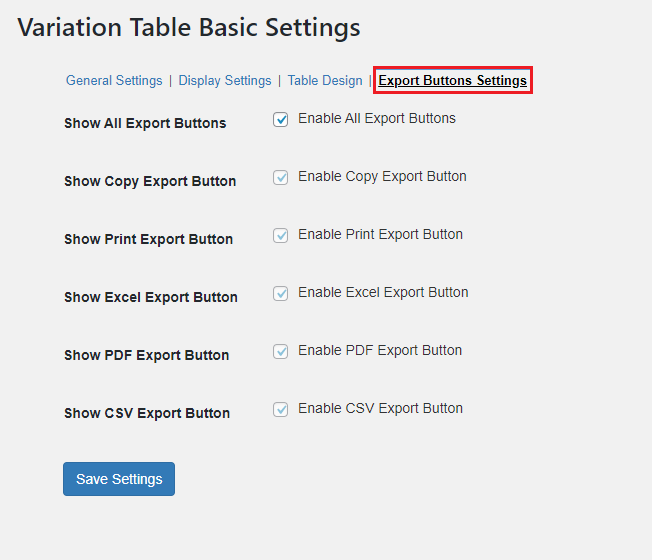
Task: Click the Show Excel Export Button row label
Action: click(151, 298)
